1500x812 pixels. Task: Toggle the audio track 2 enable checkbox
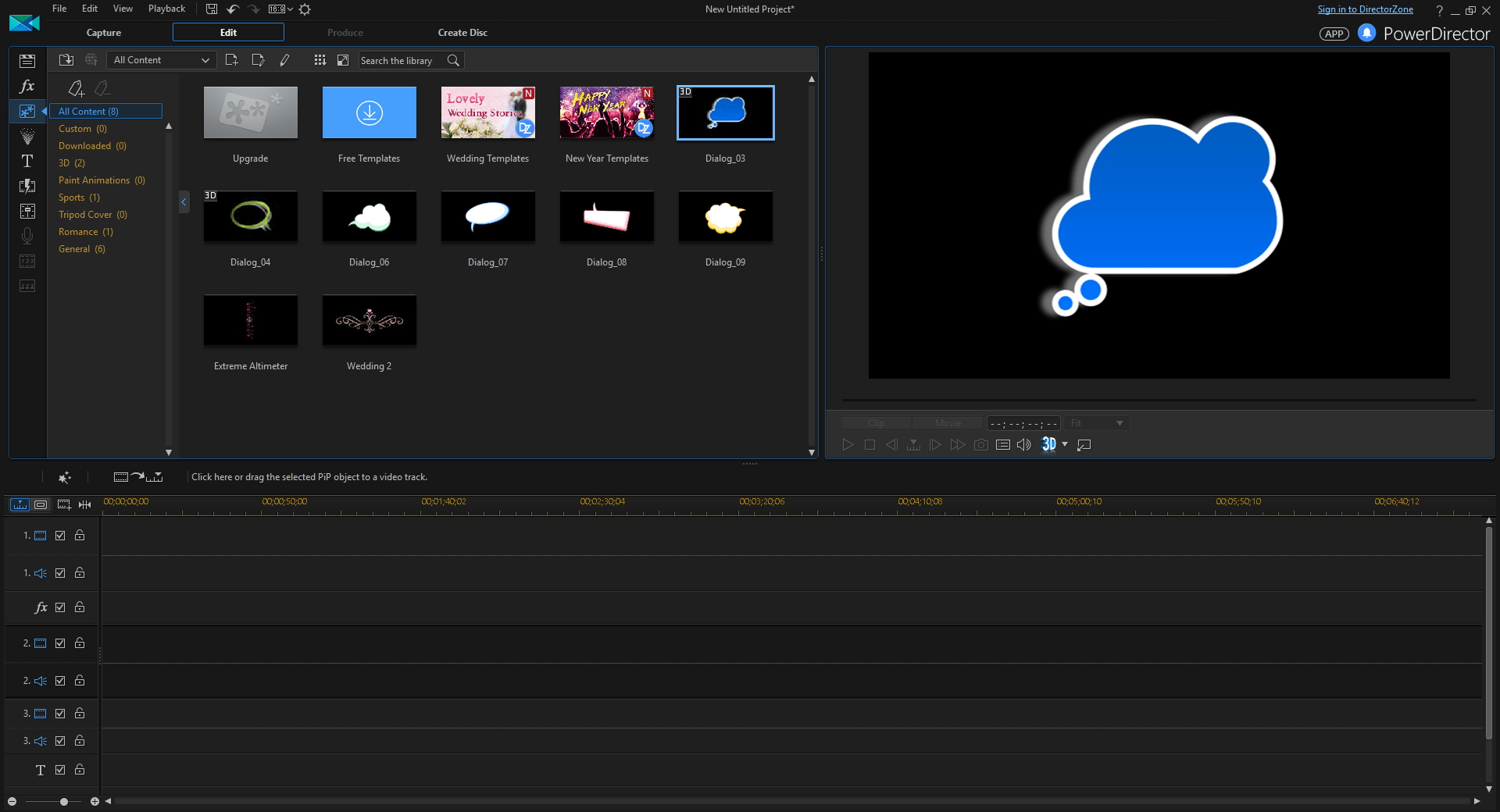coord(60,681)
